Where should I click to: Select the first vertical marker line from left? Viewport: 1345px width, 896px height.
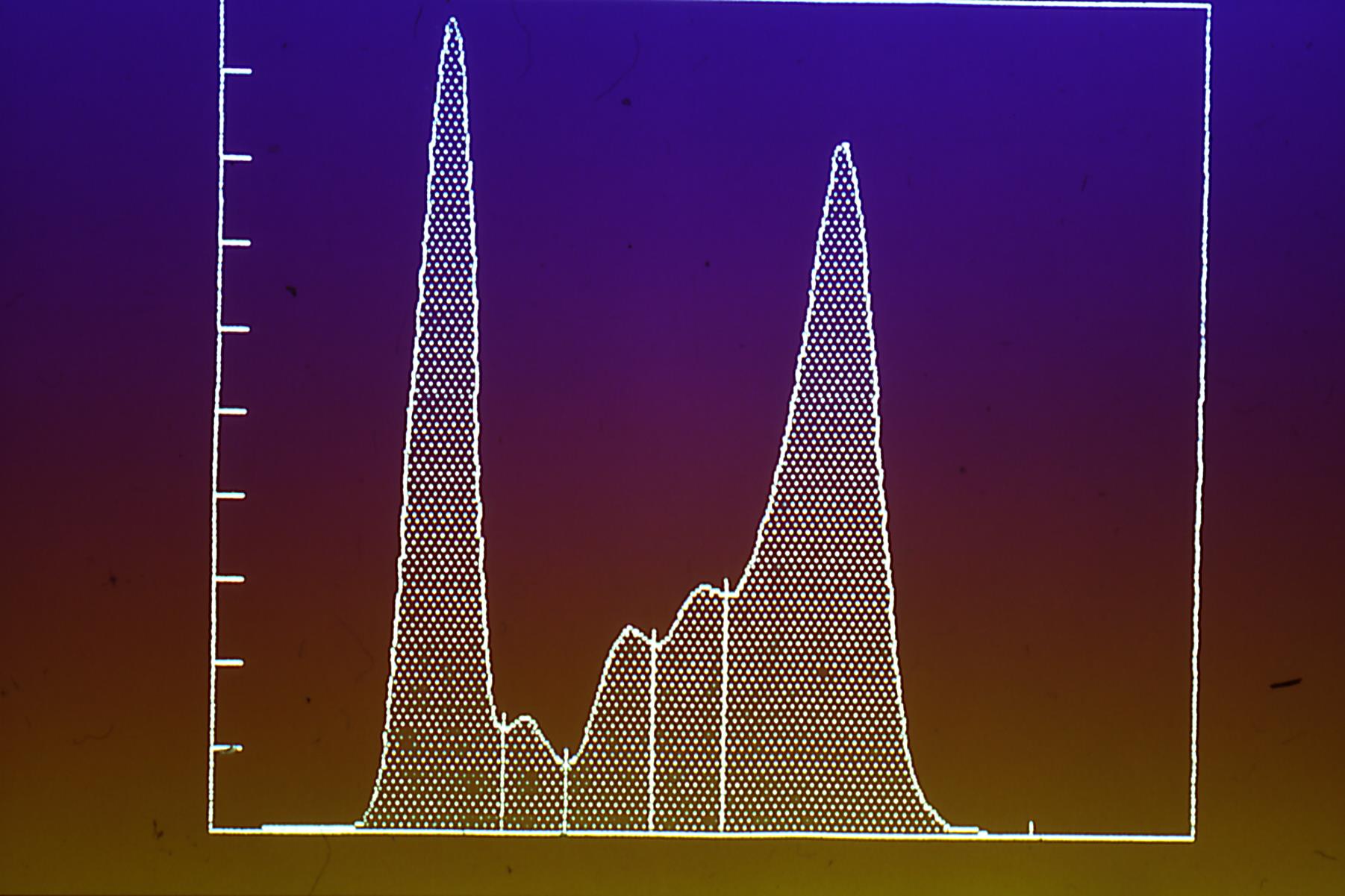pos(502,773)
